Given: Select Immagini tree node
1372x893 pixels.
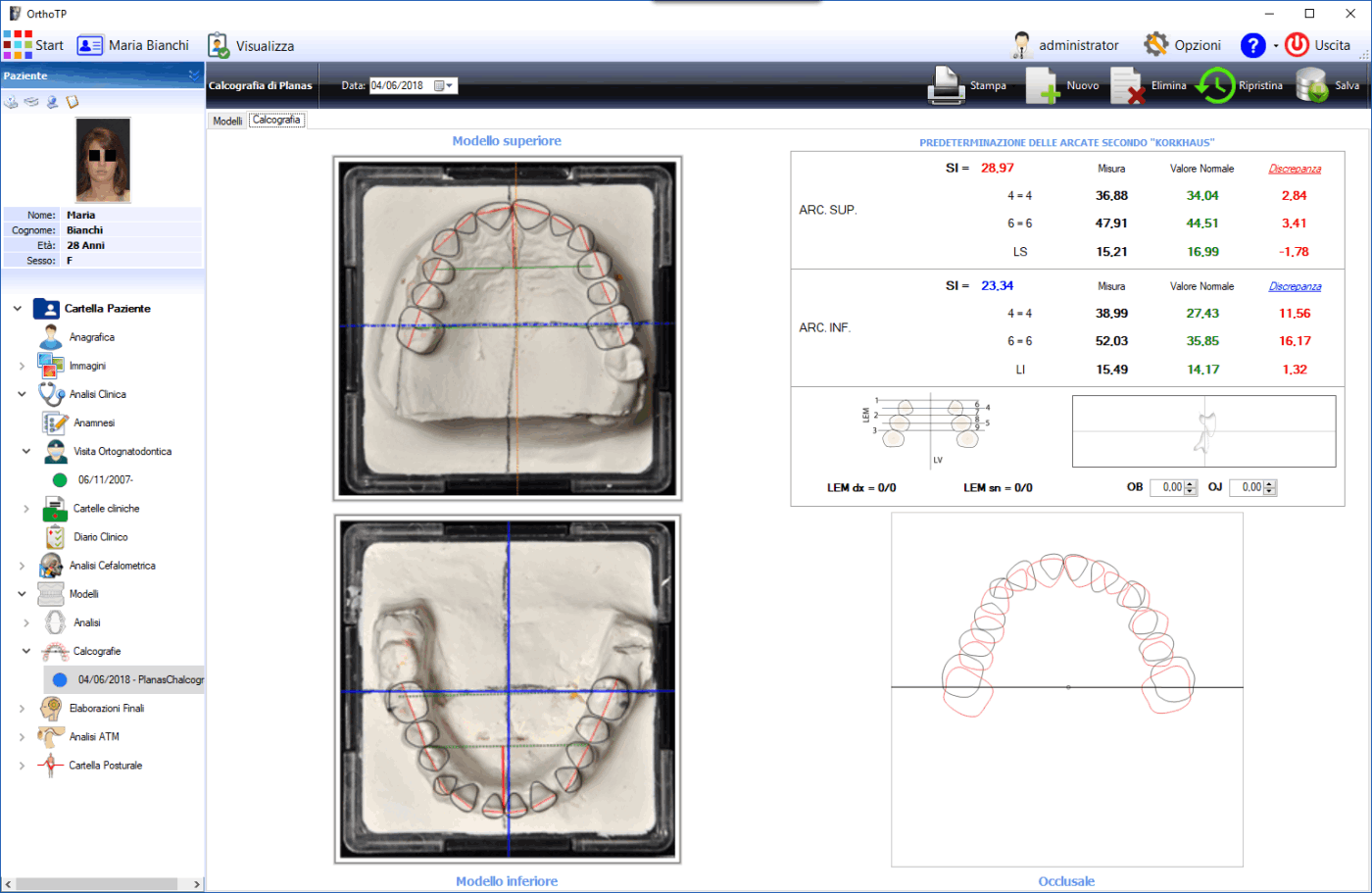Looking at the screenshot, I should (x=87, y=366).
